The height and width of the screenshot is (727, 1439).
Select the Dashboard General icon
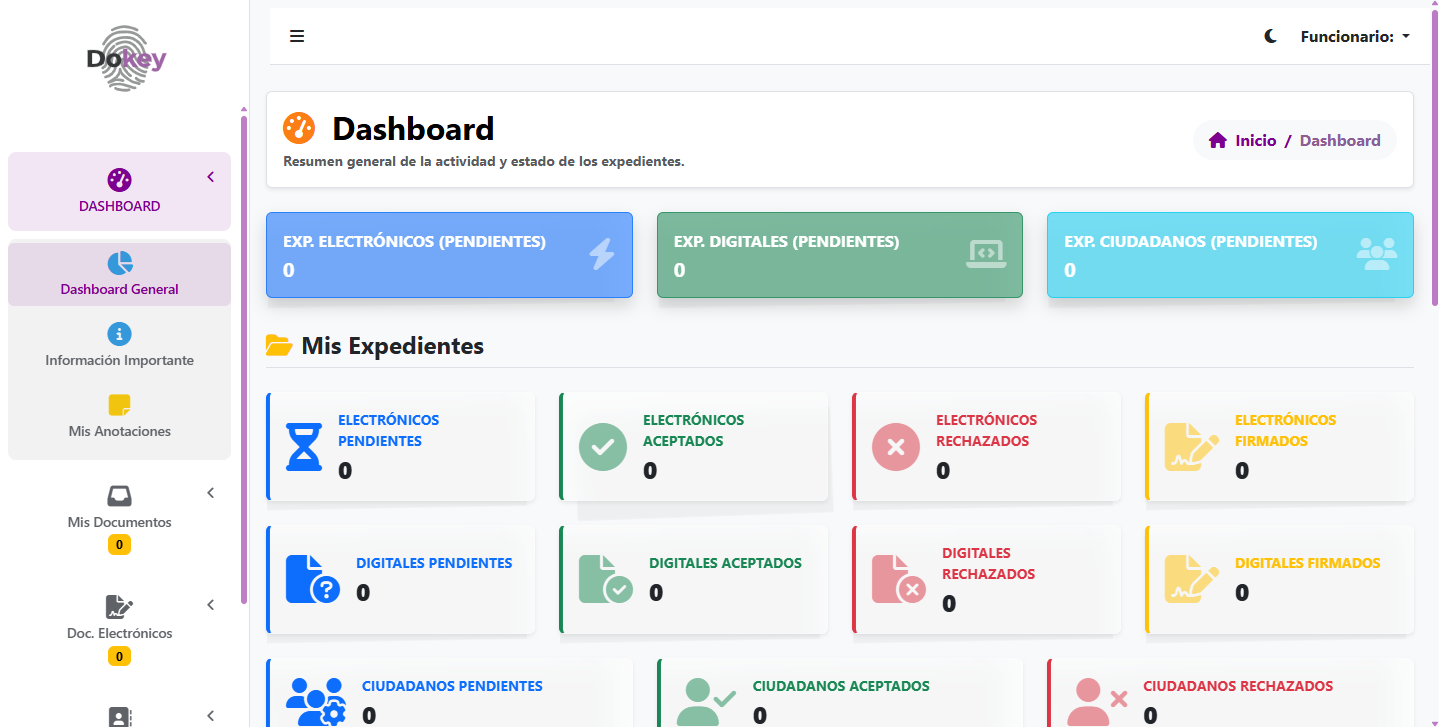(120, 262)
